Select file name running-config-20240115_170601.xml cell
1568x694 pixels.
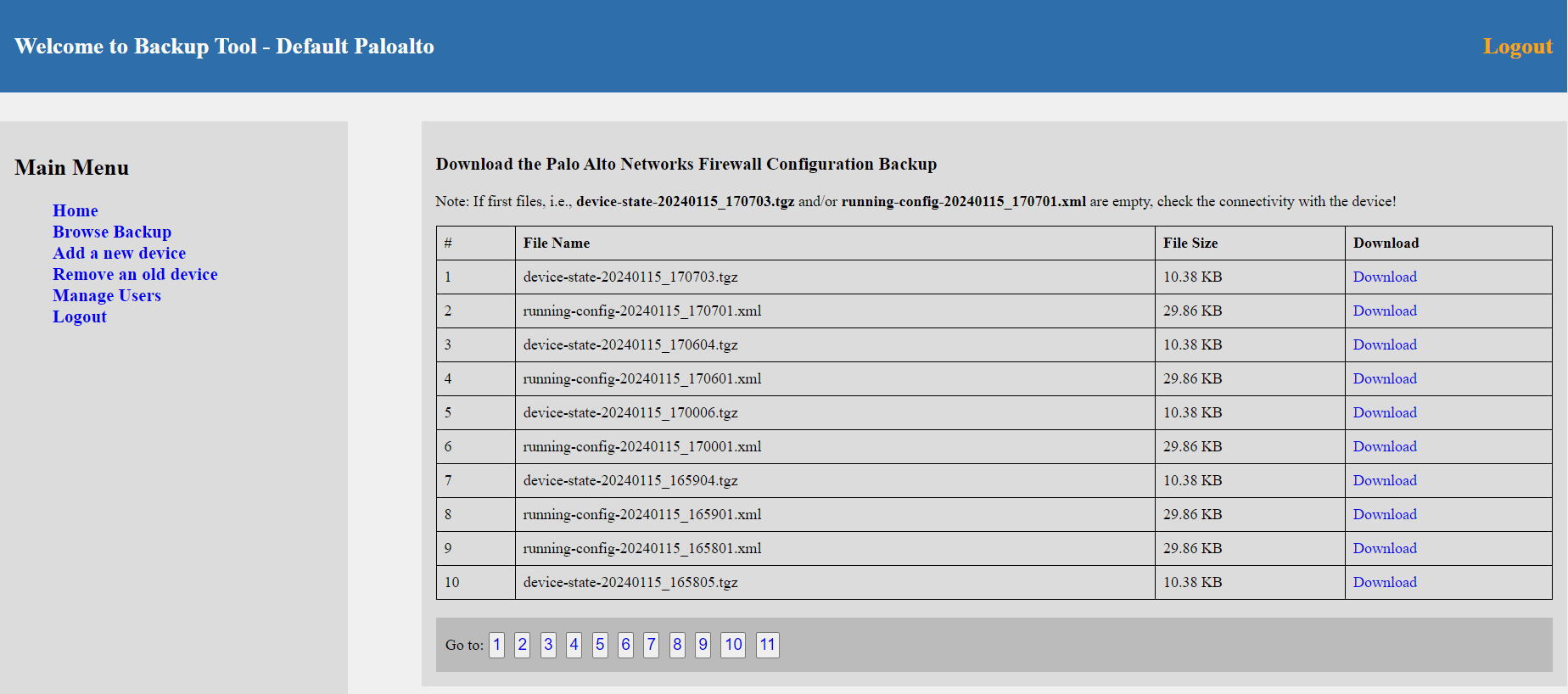point(835,378)
